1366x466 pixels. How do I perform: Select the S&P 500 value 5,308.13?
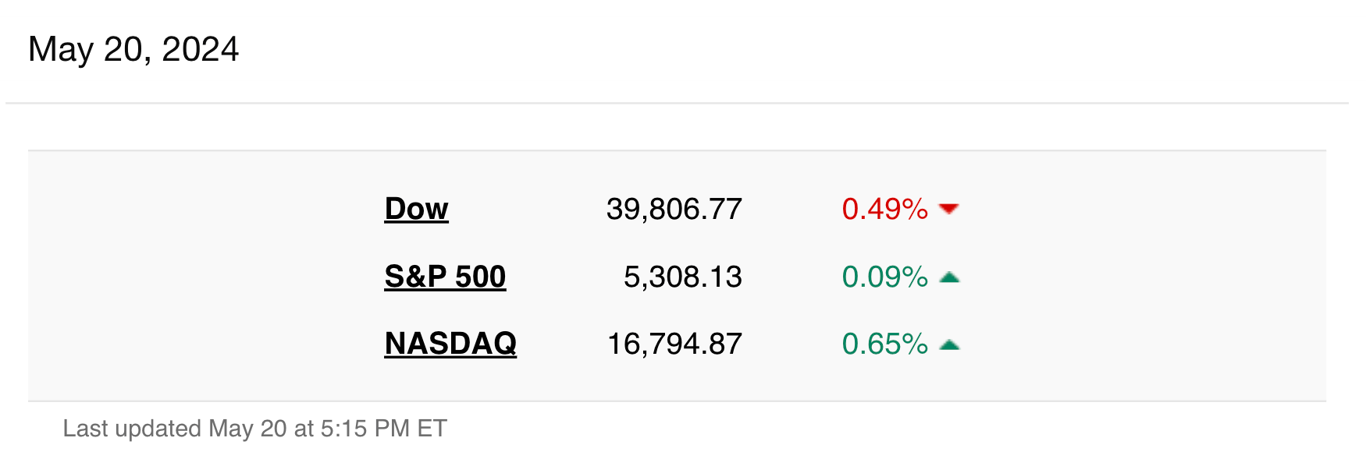coord(683,277)
